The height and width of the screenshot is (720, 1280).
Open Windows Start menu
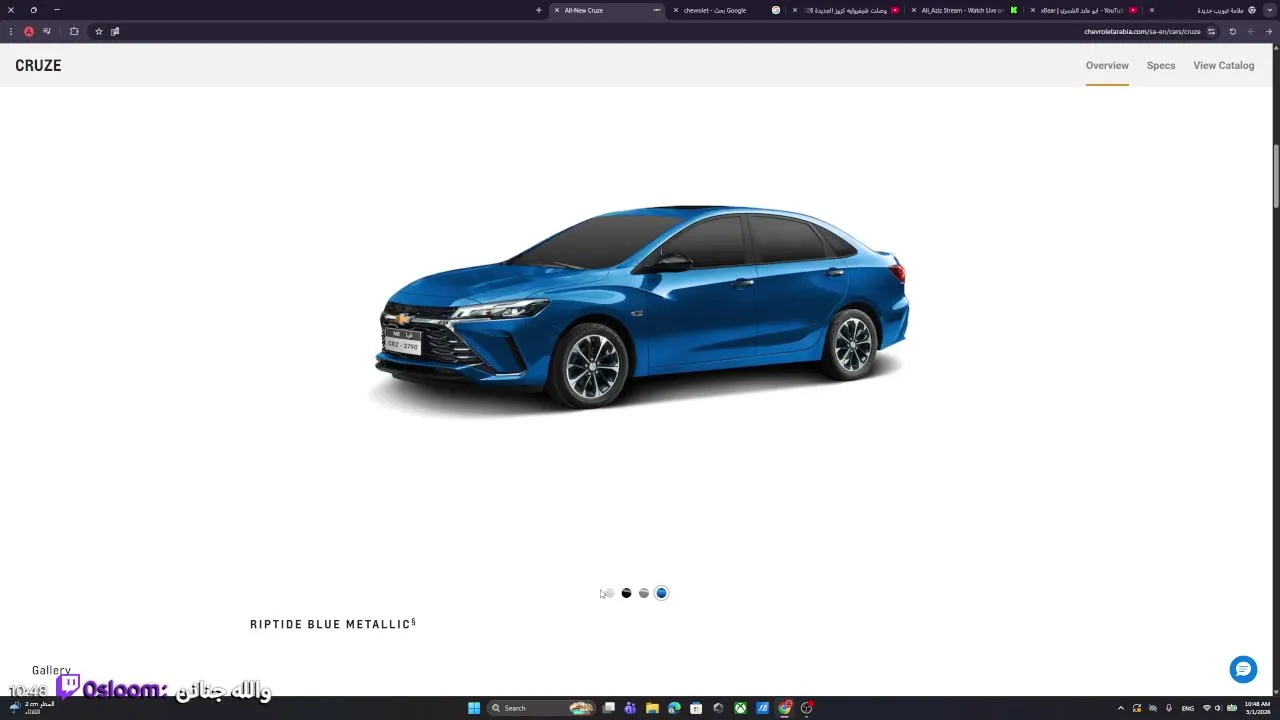[474, 708]
